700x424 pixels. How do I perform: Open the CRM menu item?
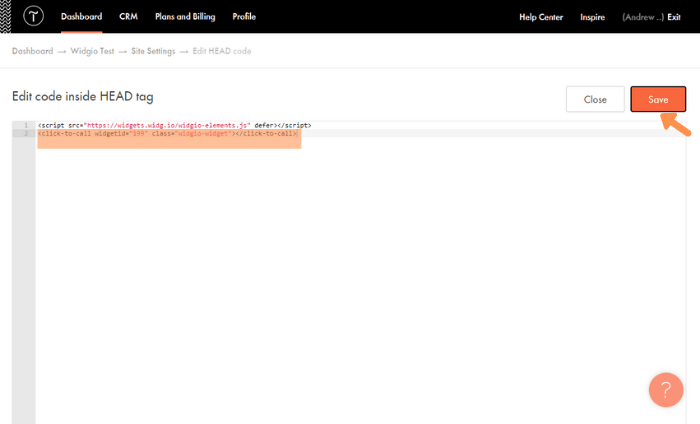point(128,17)
